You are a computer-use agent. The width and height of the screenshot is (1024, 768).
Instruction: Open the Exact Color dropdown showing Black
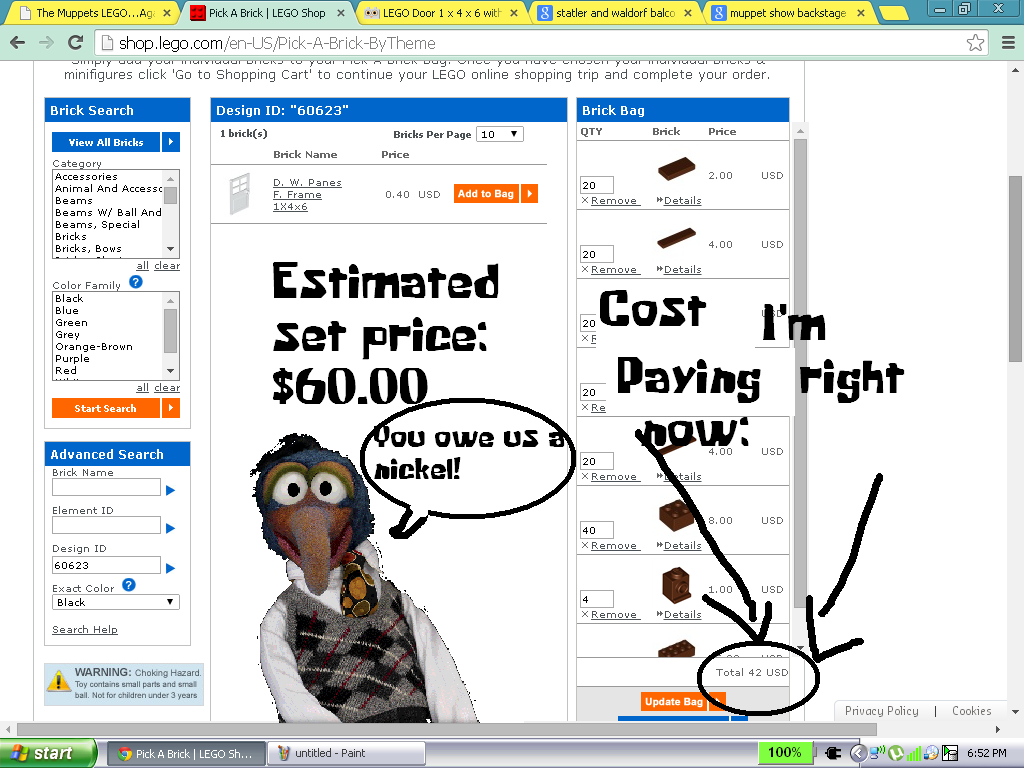click(116, 602)
